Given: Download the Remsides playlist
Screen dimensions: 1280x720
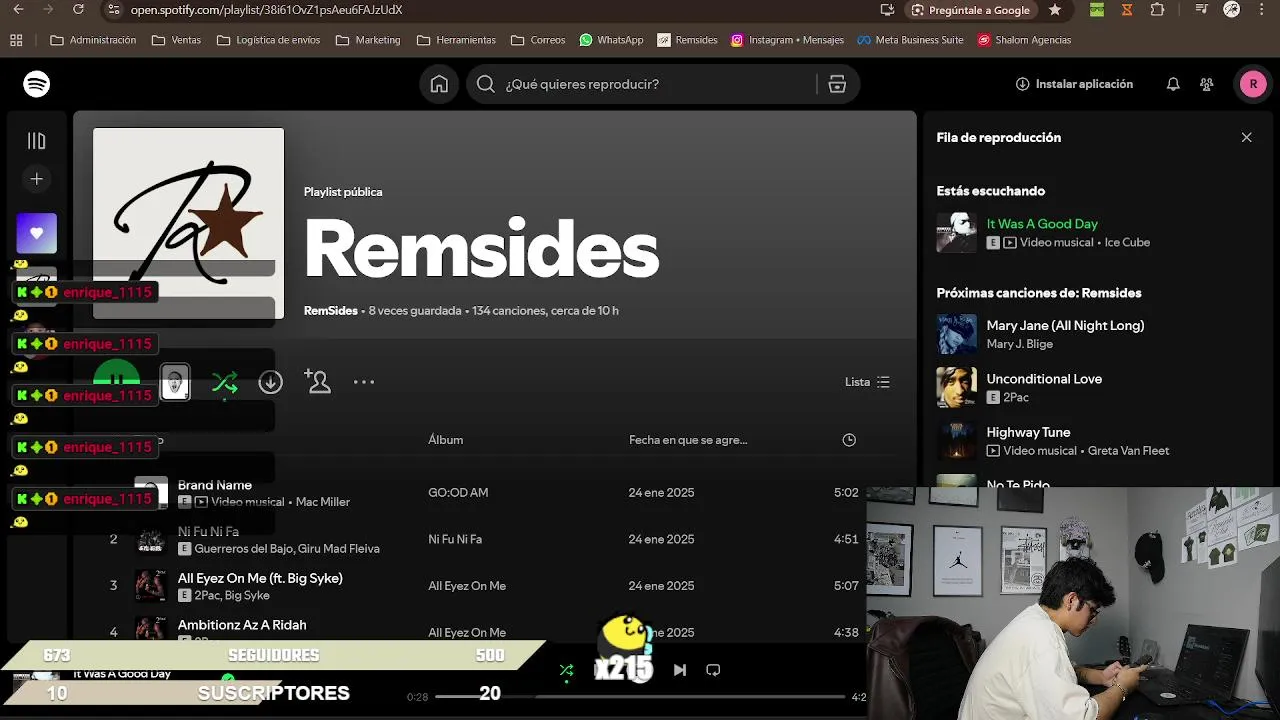Looking at the screenshot, I should [271, 382].
